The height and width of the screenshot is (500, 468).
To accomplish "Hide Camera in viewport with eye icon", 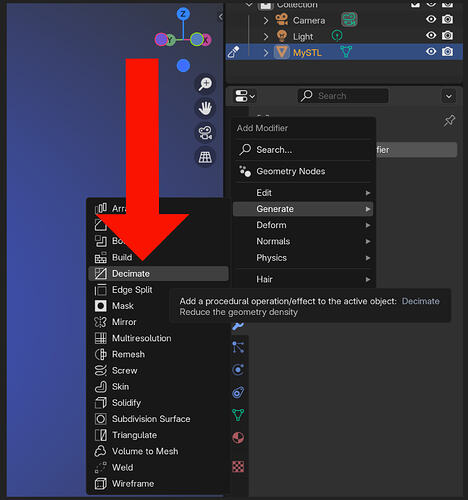I will click(431, 19).
